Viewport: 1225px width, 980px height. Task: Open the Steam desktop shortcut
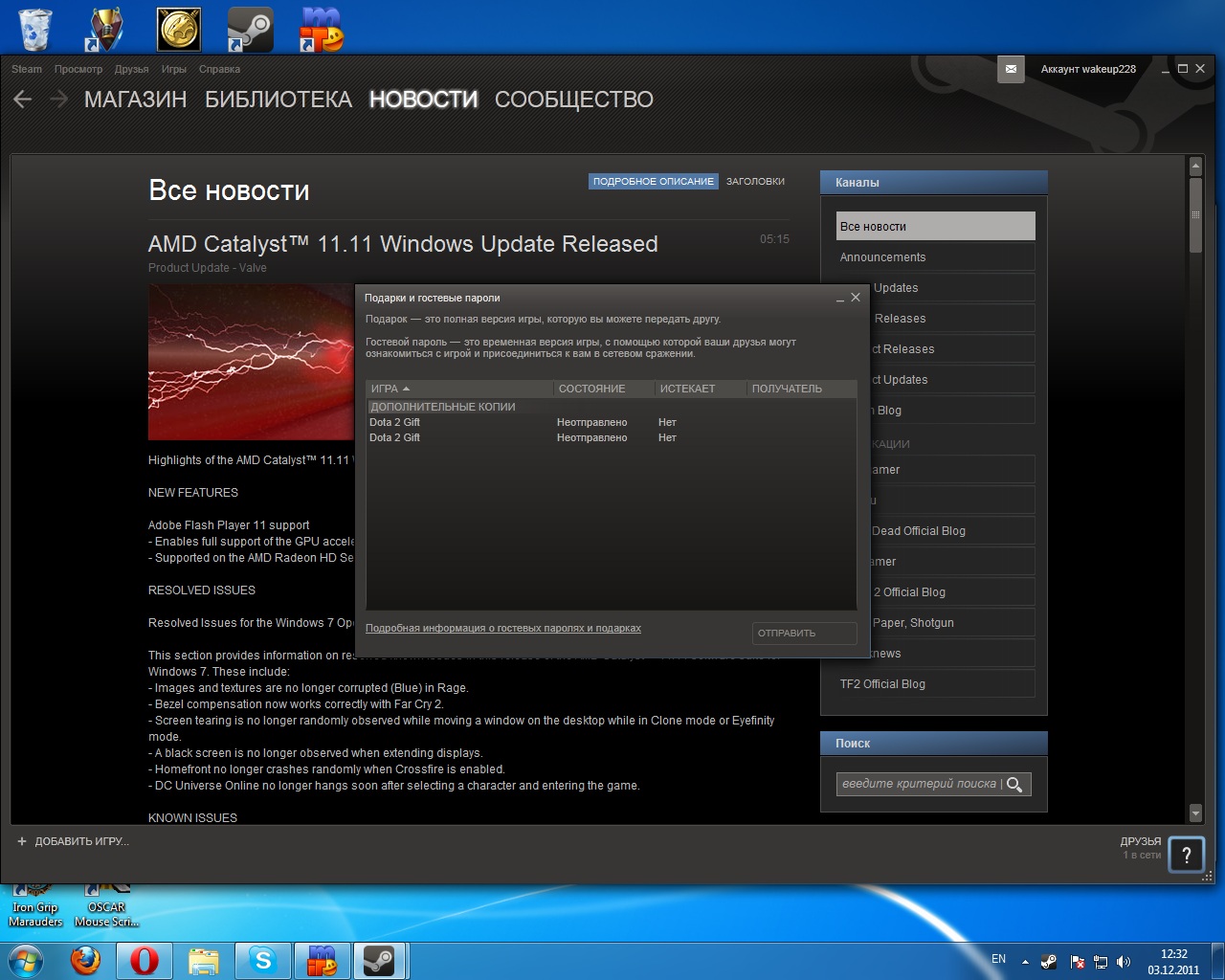[x=251, y=30]
